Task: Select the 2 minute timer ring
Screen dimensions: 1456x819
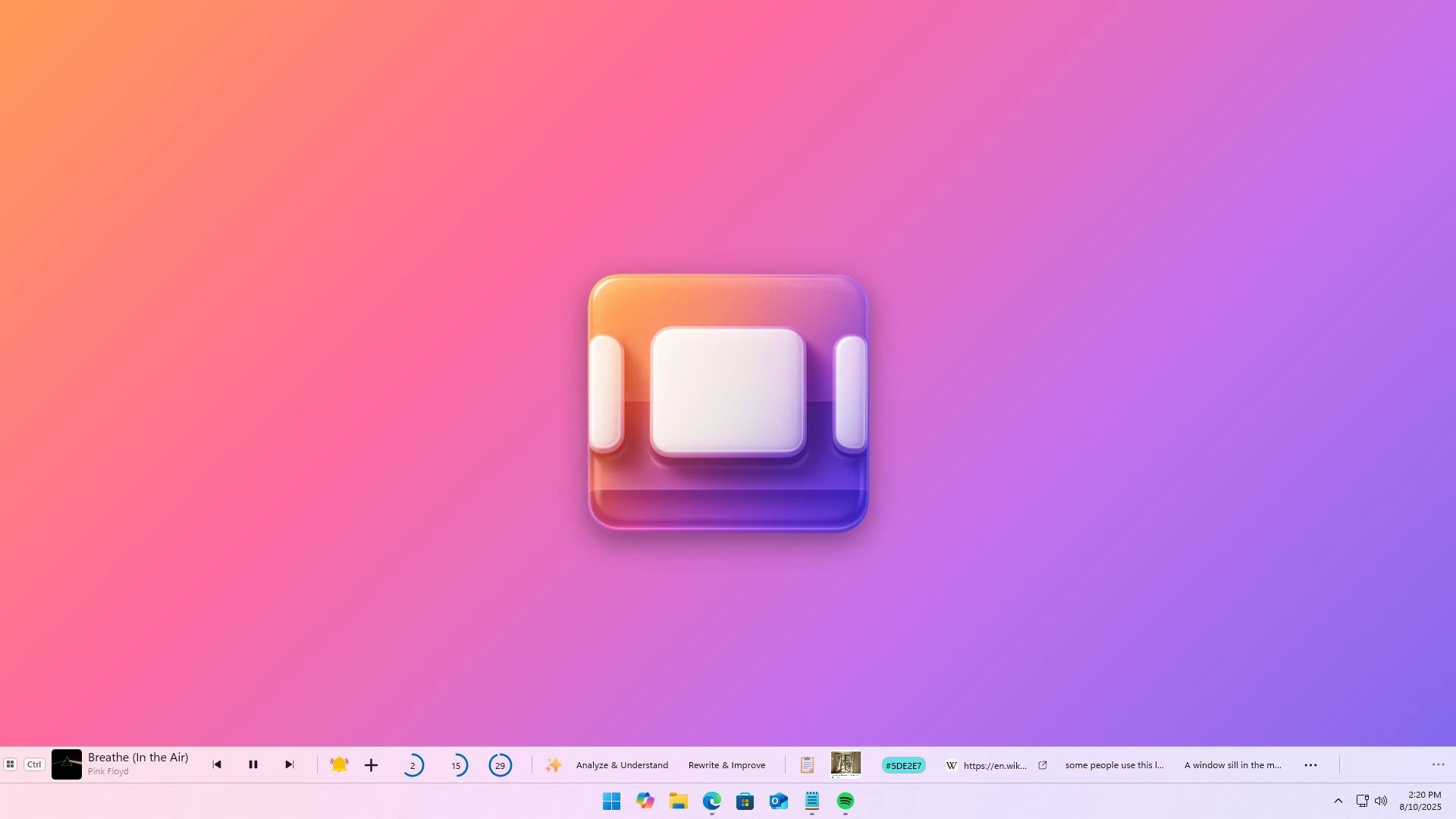Action: [x=413, y=765]
